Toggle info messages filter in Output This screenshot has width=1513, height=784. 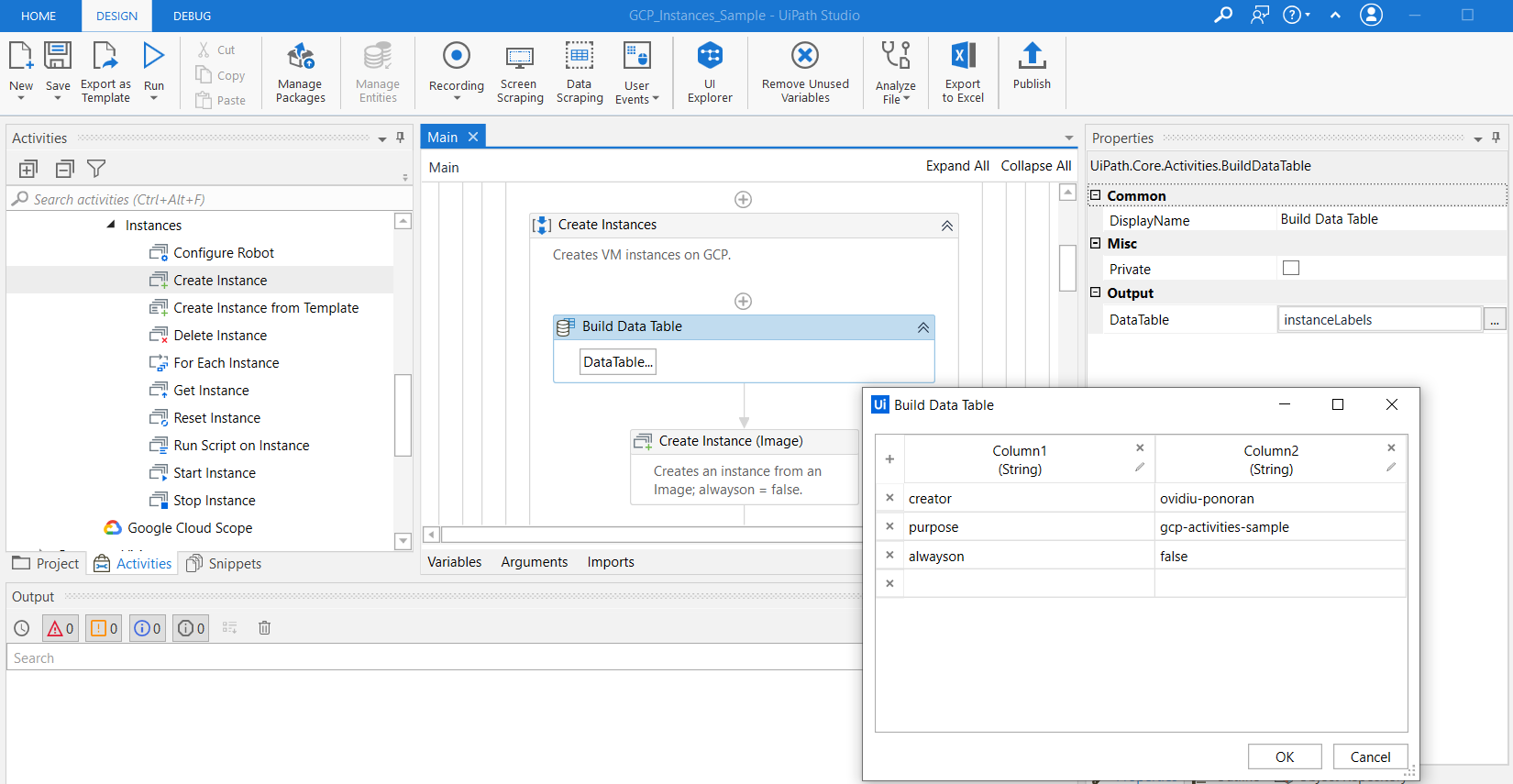coord(147,628)
